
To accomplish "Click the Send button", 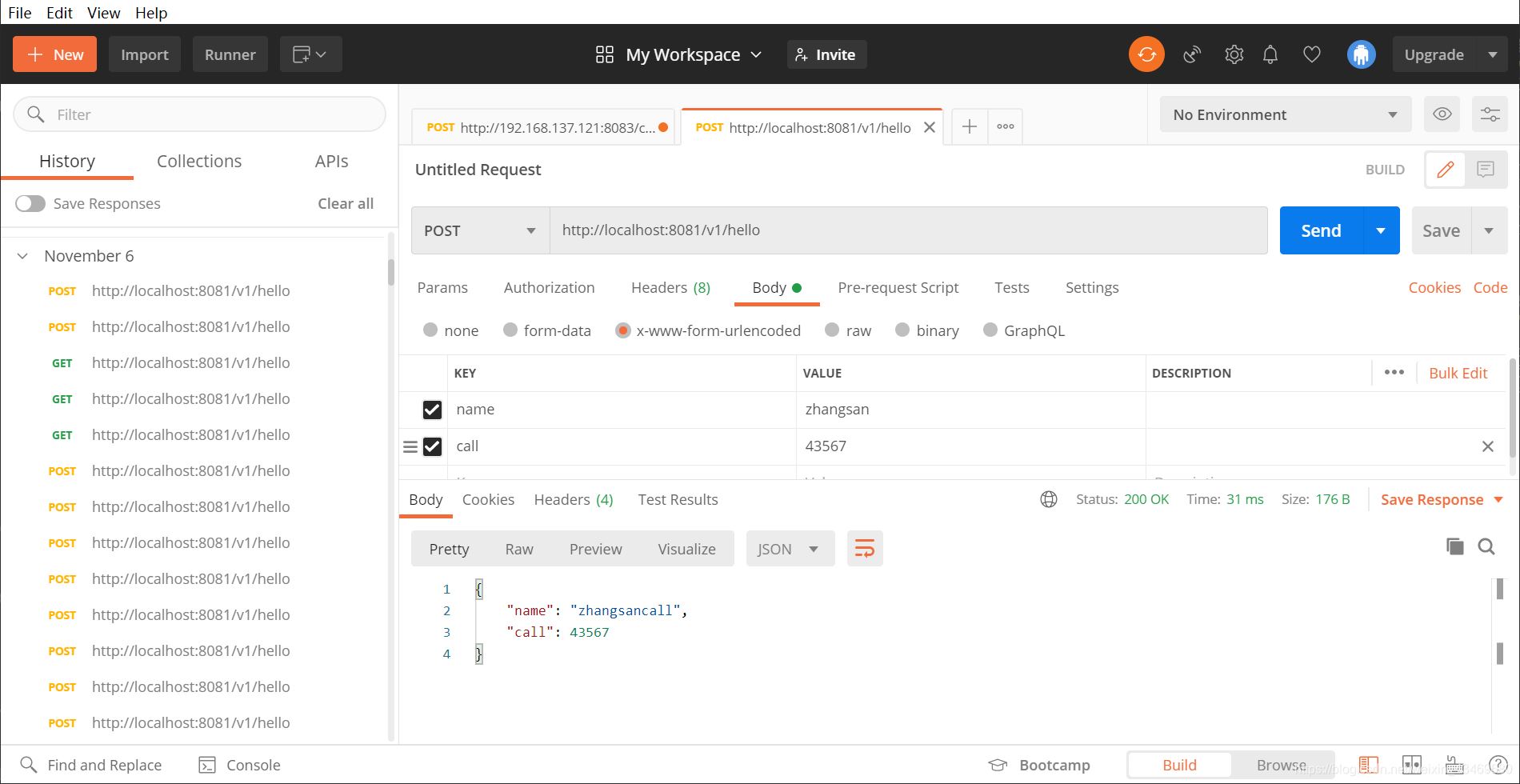I will click(1320, 230).
